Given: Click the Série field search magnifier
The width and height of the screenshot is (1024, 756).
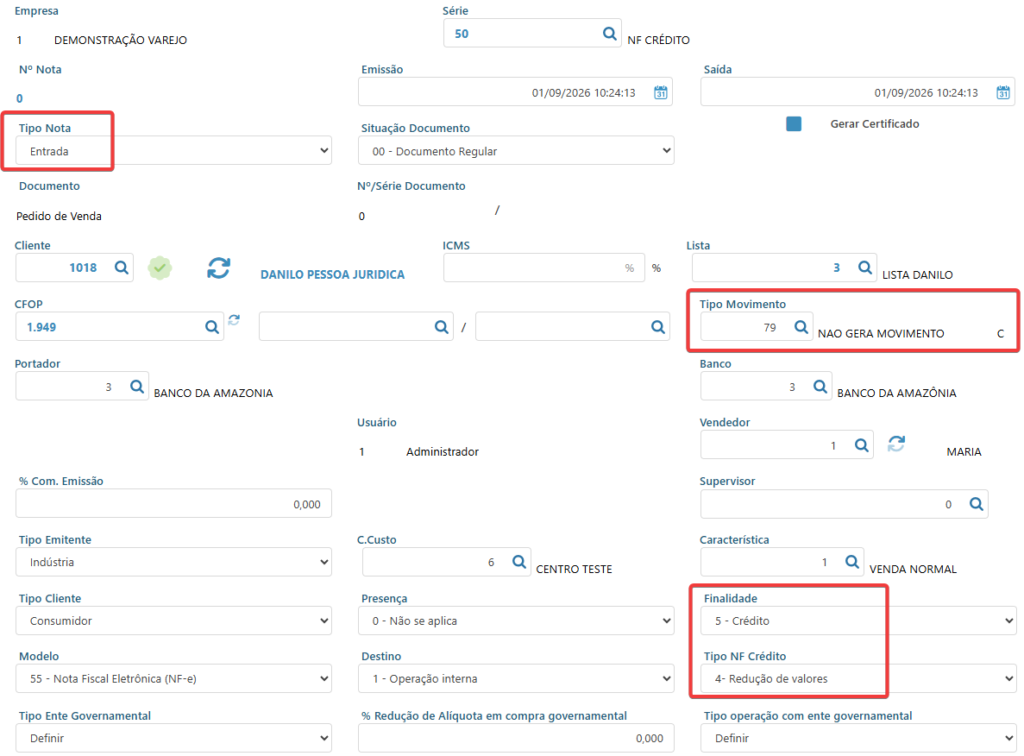Looking at the screenshot, I should point(609,33).
